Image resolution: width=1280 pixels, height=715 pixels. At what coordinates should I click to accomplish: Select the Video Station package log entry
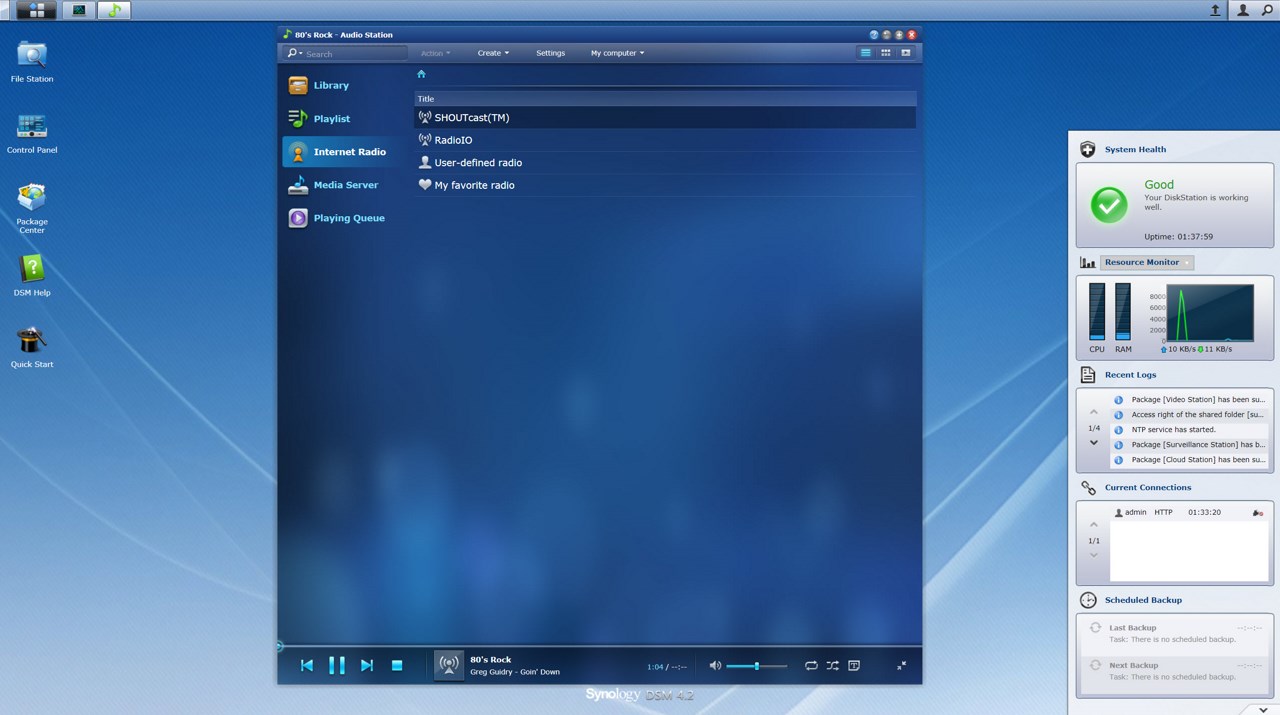click(1190, 399)
